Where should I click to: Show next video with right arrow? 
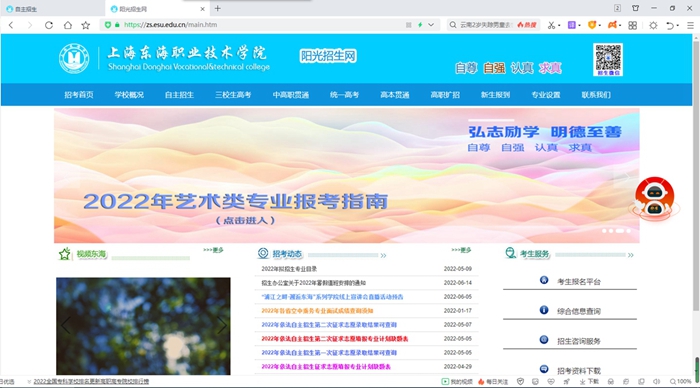point(222,325)
